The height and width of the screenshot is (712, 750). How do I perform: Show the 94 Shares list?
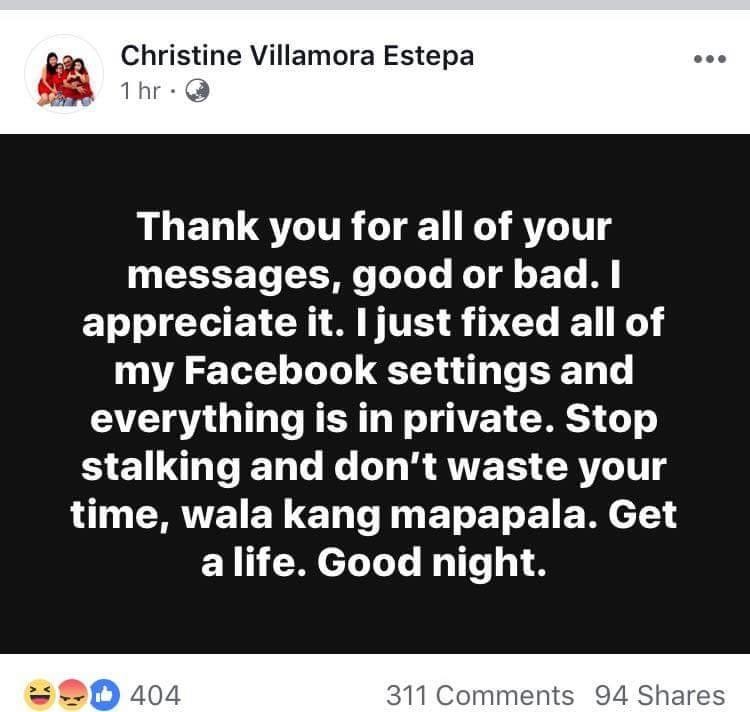[659, 695]
